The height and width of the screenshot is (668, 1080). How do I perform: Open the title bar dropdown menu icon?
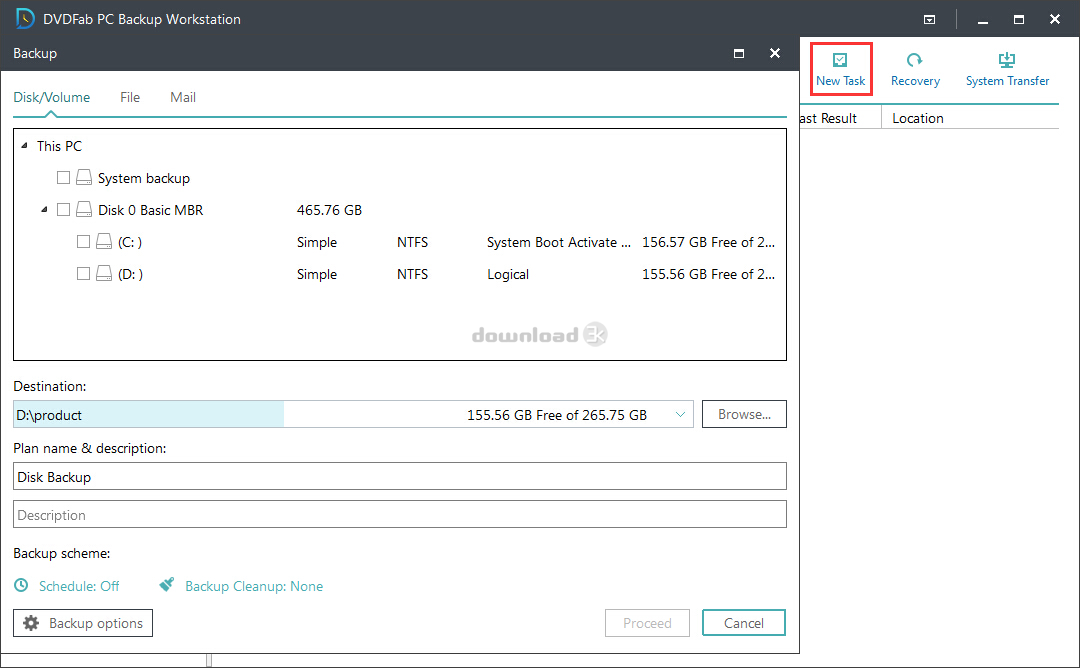click(x=929, y=19)
